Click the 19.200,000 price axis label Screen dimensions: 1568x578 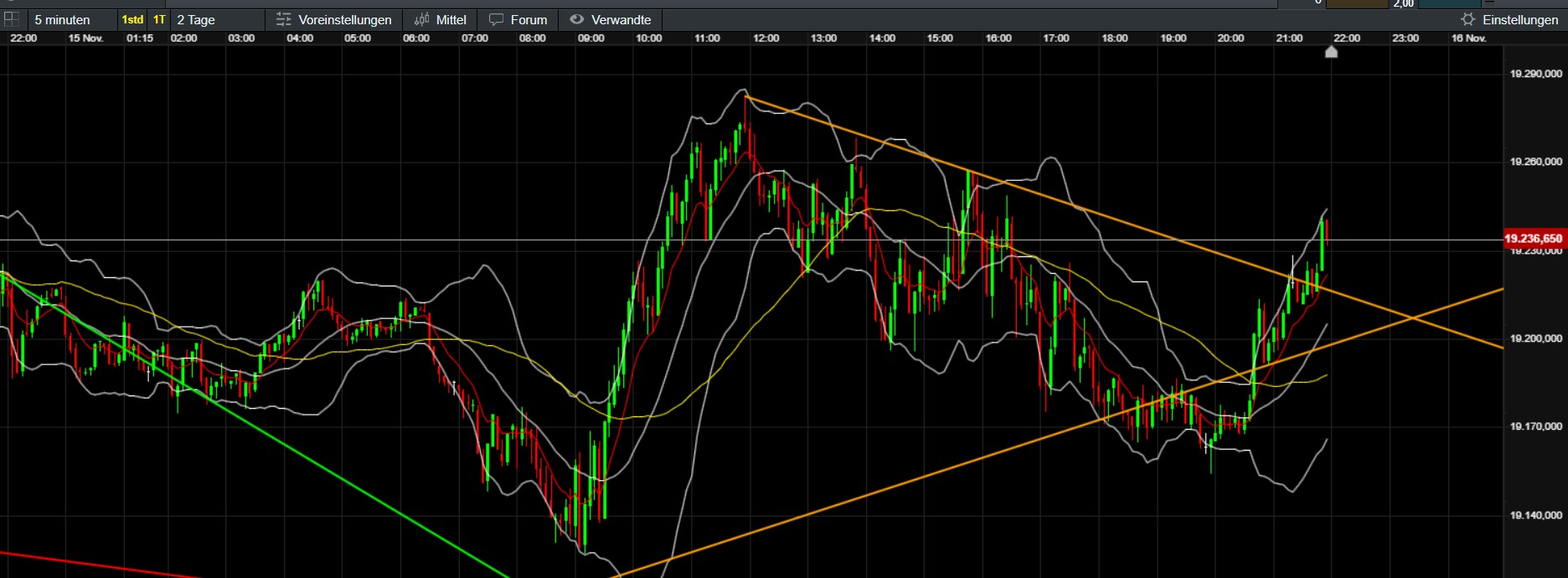tap(1535, 338)
